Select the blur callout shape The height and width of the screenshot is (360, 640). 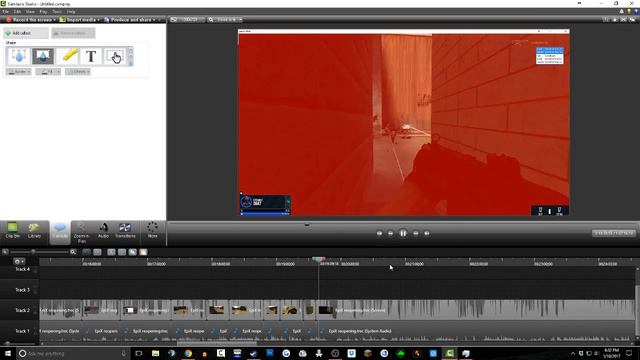[x=18, y=56]
